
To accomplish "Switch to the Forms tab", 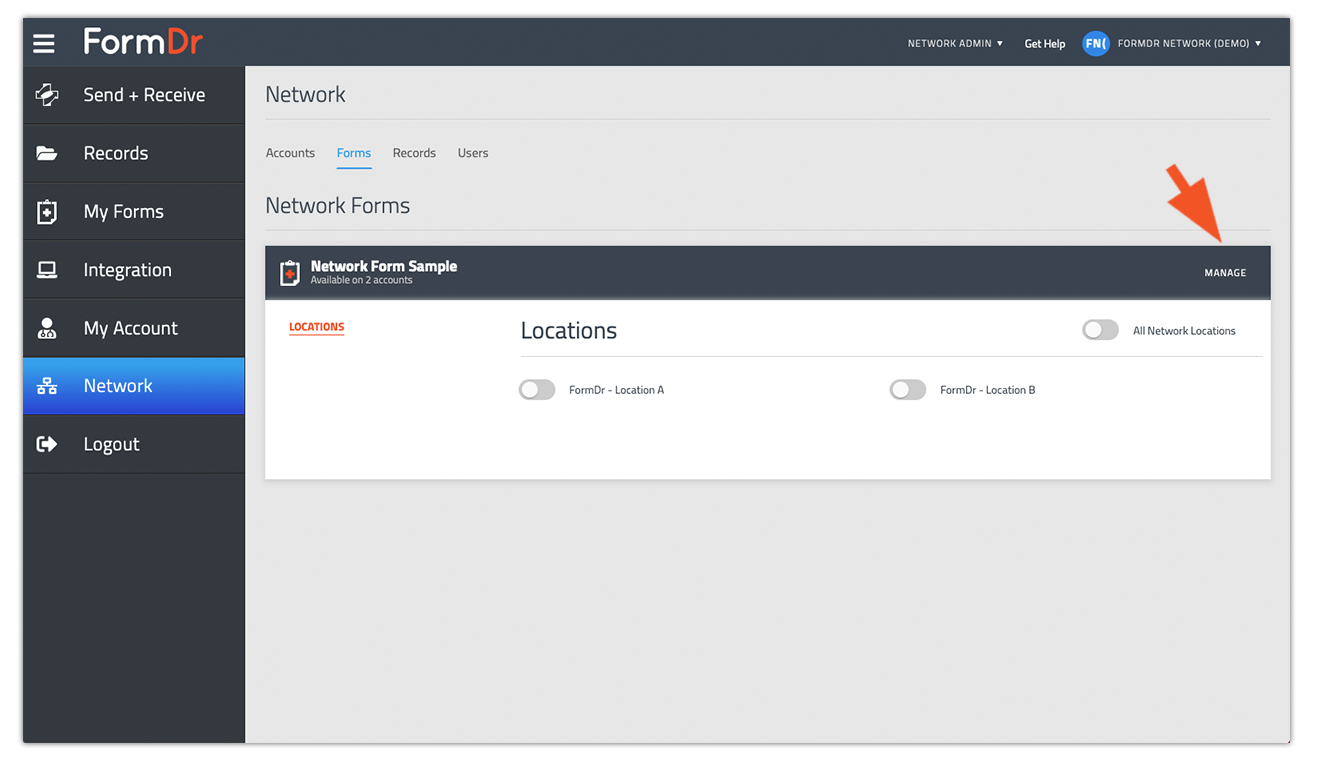I will [354, 153].
